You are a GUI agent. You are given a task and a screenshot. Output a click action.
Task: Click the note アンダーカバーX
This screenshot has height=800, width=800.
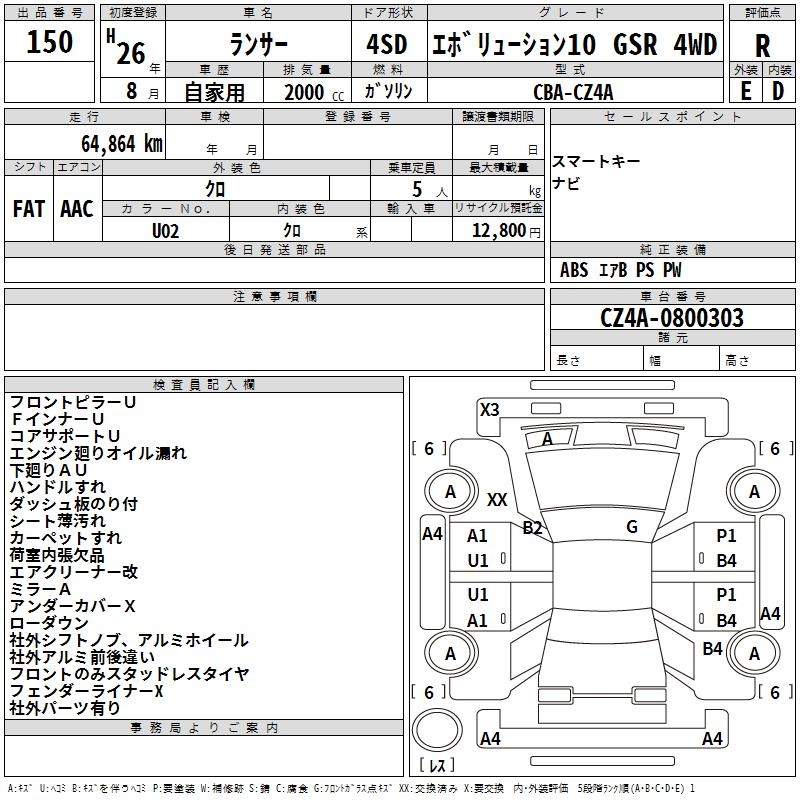[x=72, y=606]
